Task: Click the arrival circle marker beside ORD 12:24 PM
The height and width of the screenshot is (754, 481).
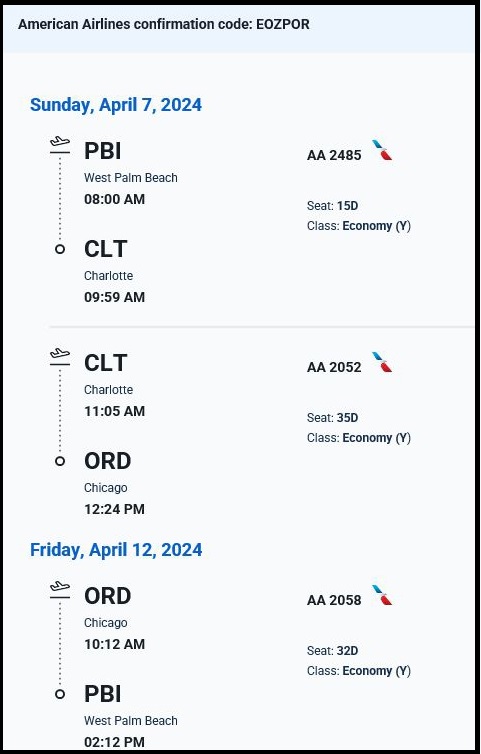Action: [x=60, y=461]
